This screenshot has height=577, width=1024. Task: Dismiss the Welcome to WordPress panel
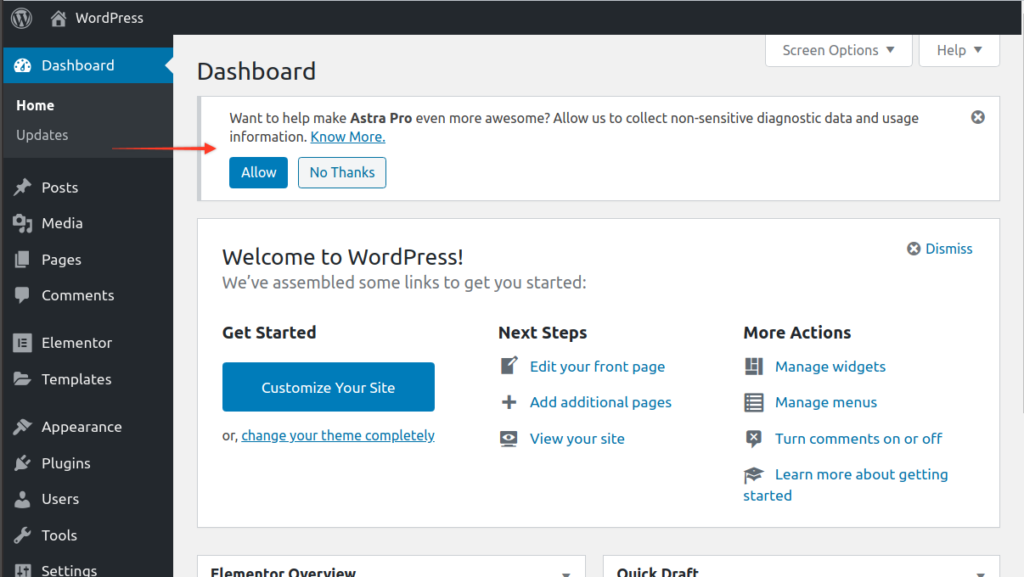(940, 249)
